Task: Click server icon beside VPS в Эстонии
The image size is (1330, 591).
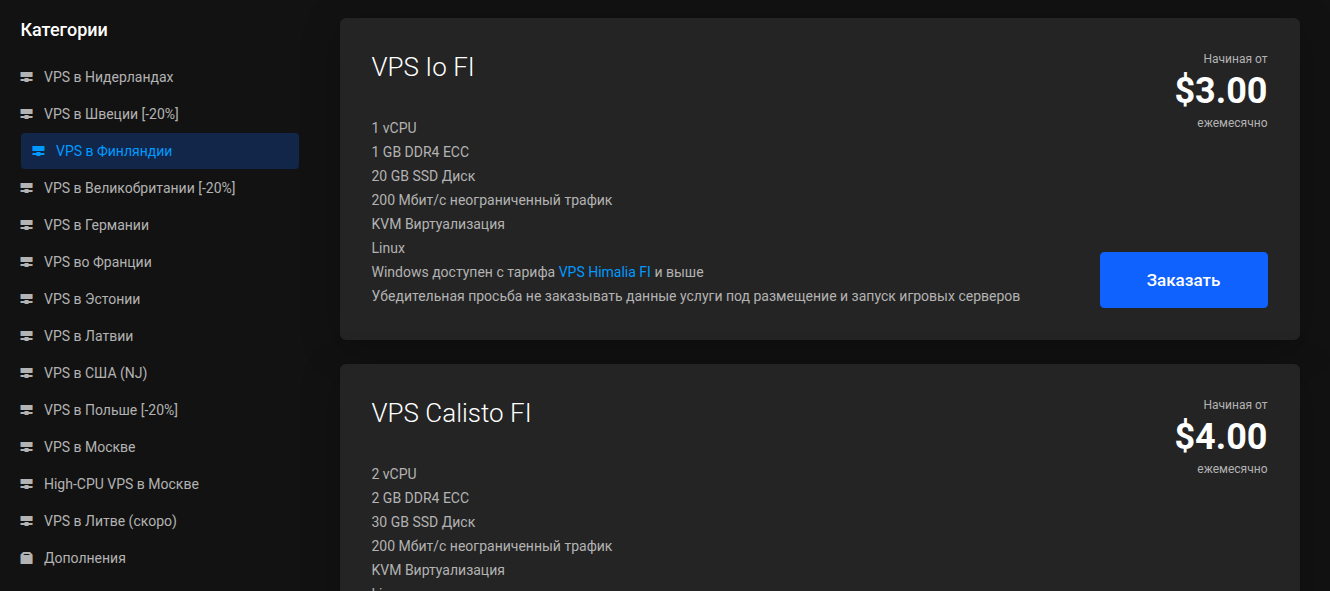Action: click(x=27, y=299)
